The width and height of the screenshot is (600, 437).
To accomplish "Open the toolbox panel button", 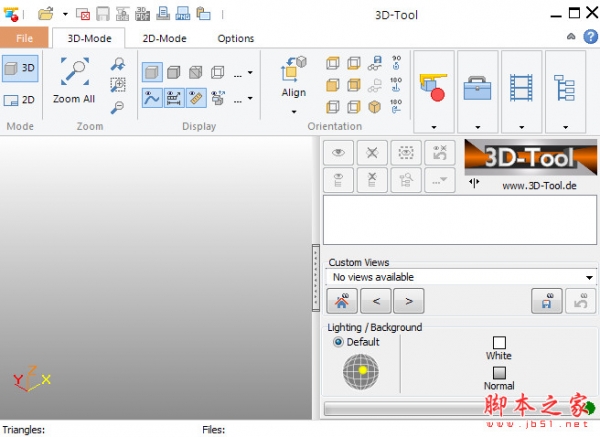I will (478, 87).
